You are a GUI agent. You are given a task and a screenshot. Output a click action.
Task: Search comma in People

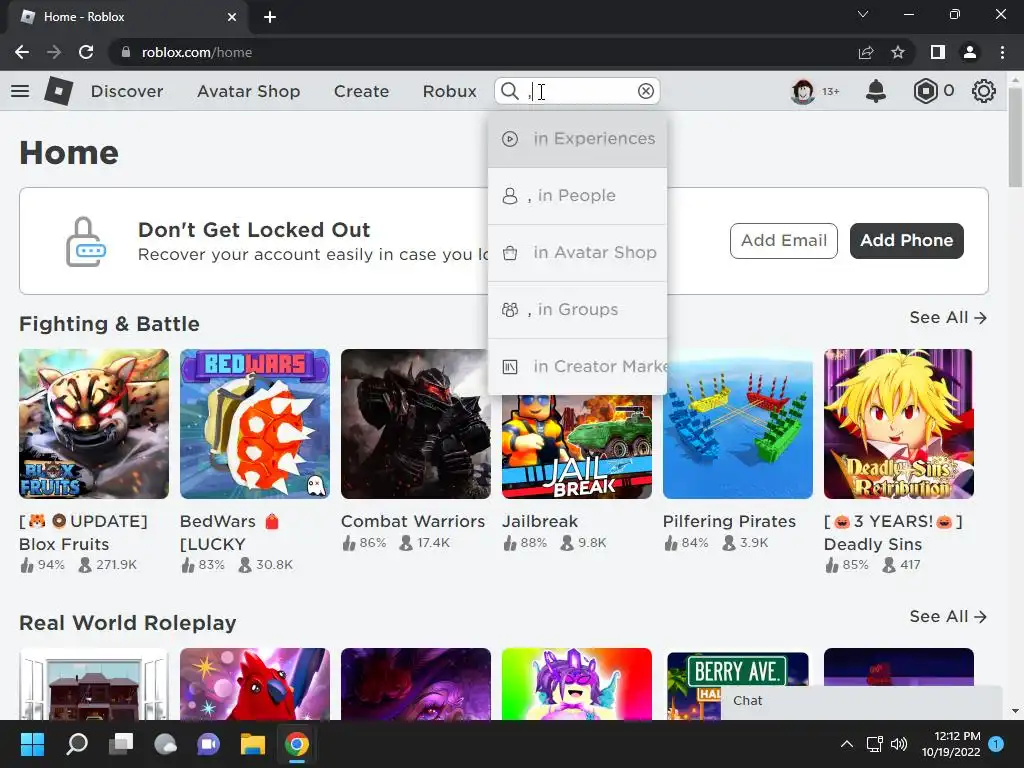click(577, 196)
